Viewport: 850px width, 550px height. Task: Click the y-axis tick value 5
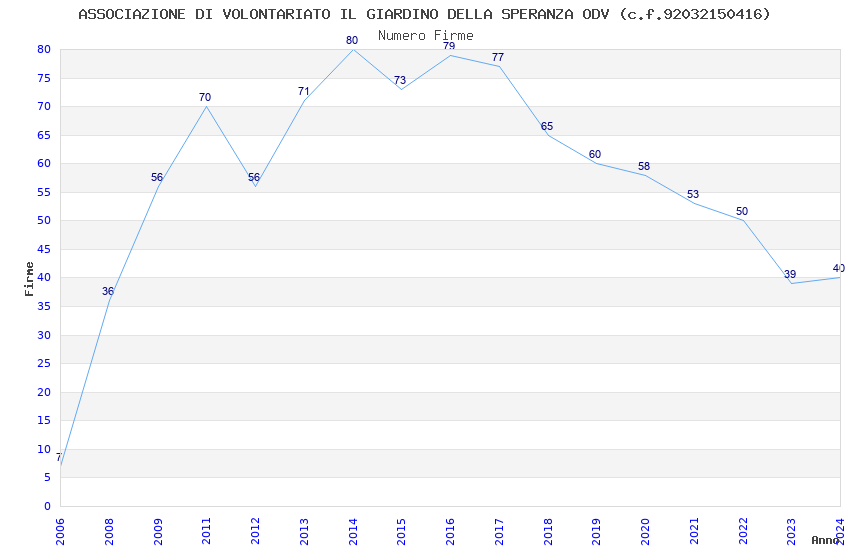tap(48, 477)
